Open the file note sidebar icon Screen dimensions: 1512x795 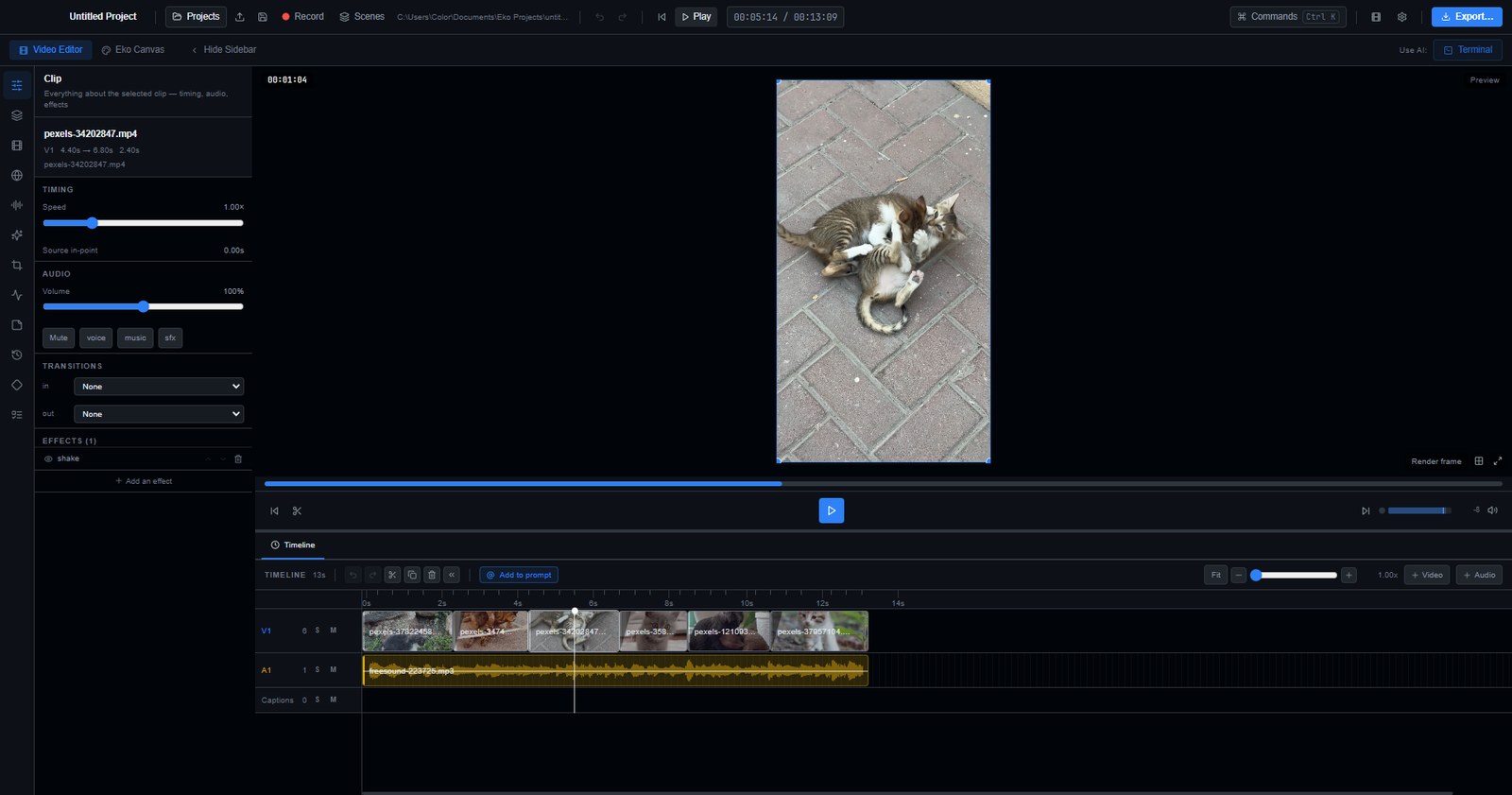(x=17, y=325)
